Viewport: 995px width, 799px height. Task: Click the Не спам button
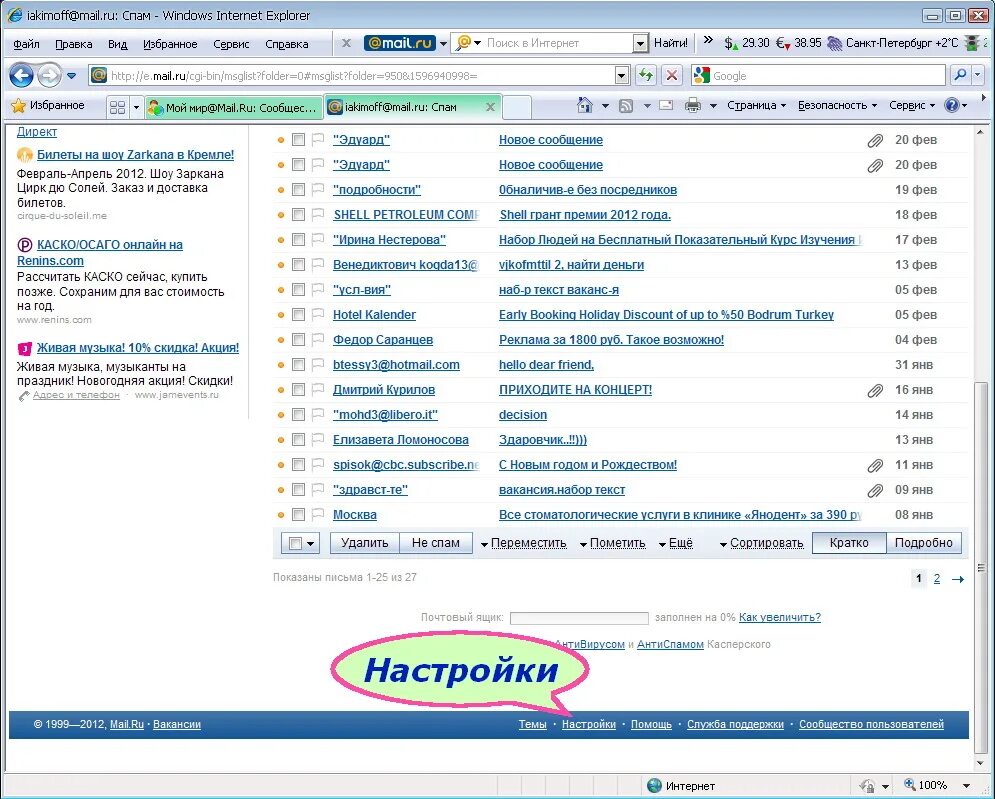tap(435, 543)
